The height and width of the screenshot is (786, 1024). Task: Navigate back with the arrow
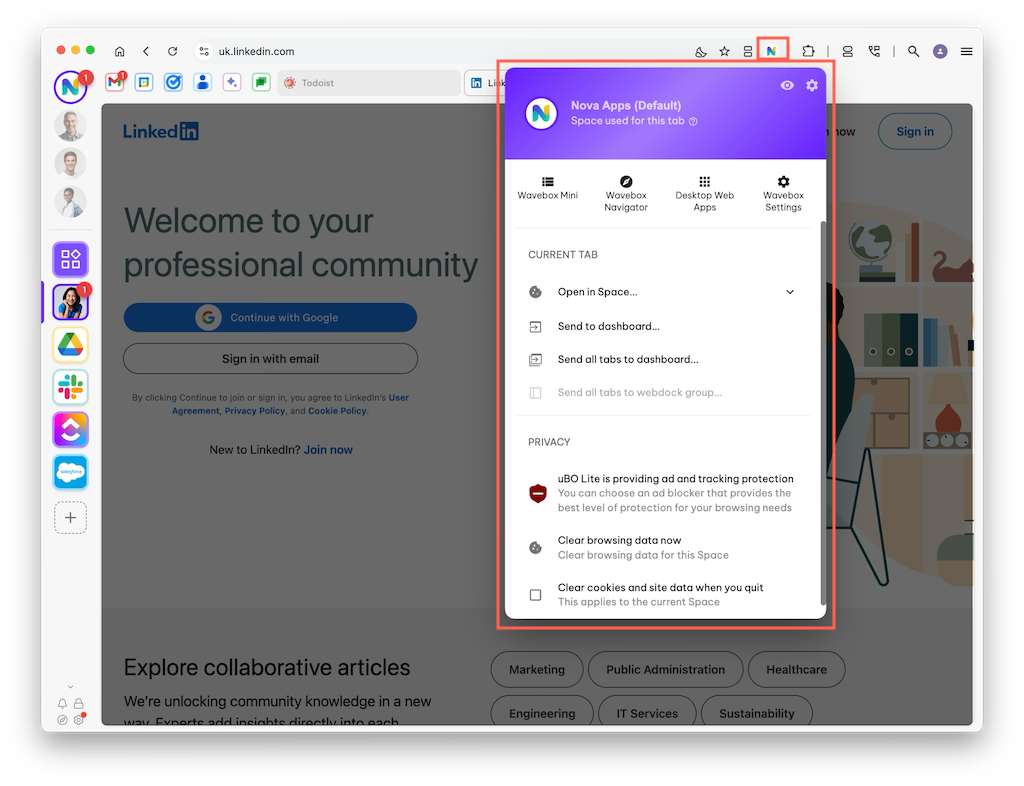146,51
